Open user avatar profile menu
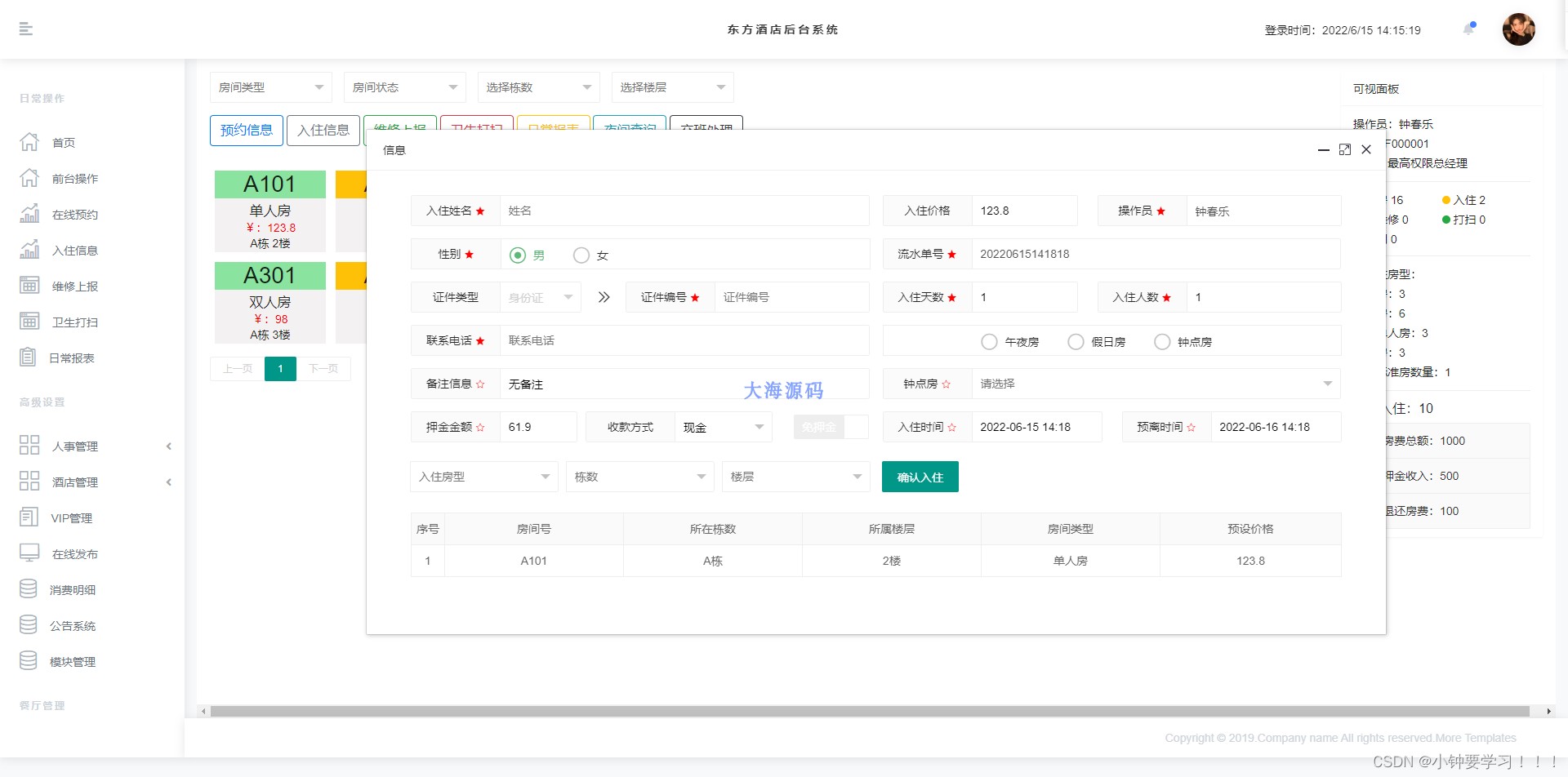The image size is (1568, 777). pos(1518,29)
